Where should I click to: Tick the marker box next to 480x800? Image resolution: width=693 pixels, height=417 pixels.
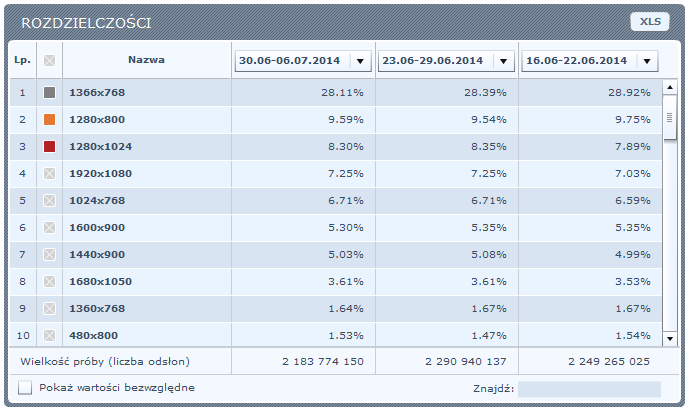50,335
